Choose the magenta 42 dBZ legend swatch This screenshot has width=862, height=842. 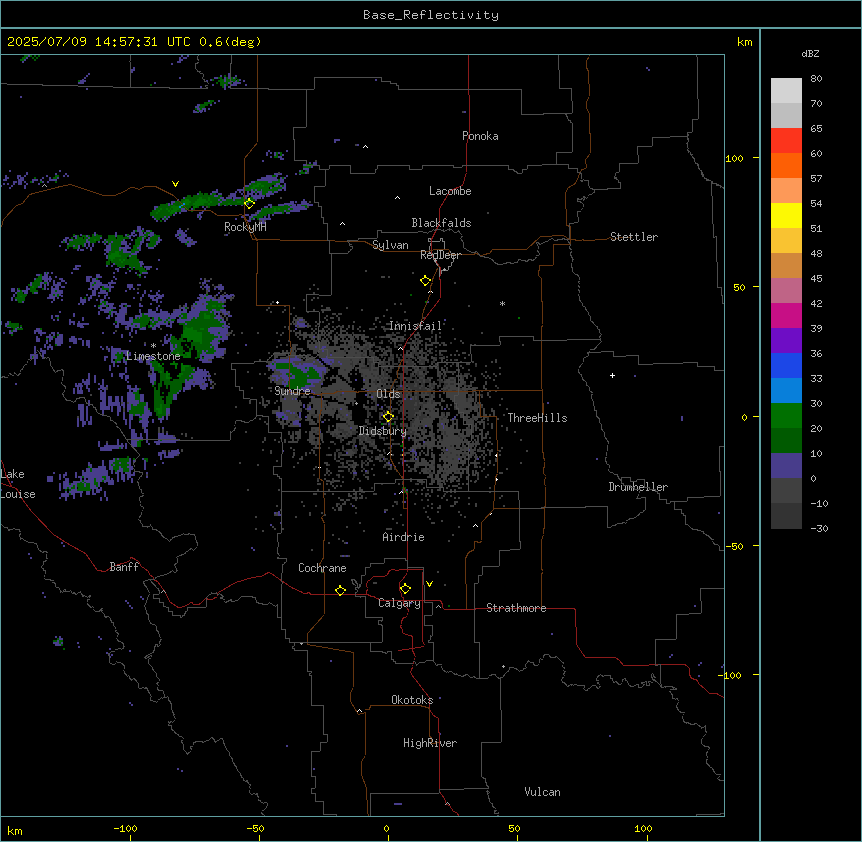(786, 315)
